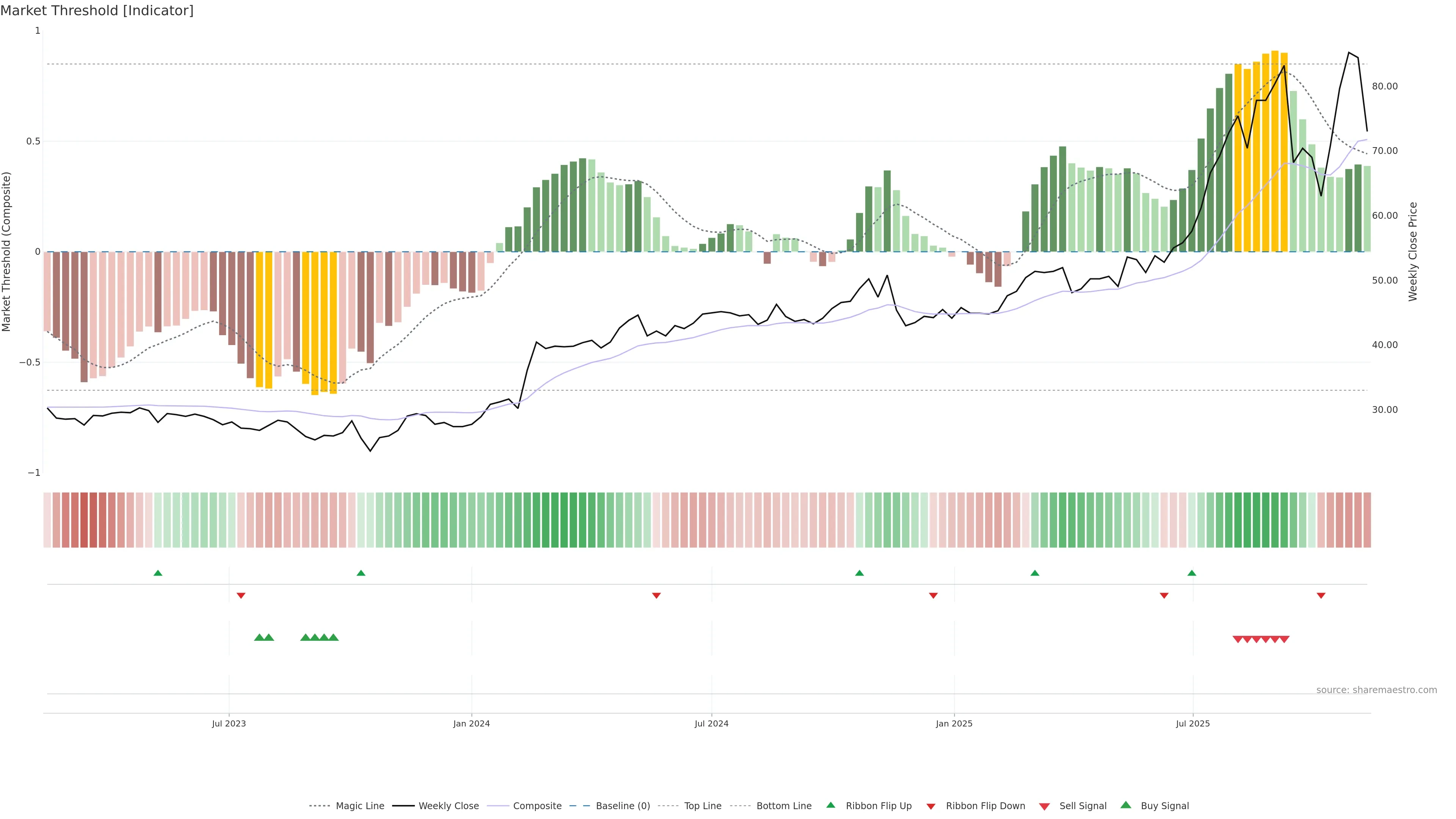The image size is (1456, 819).
Task: Click the Sell Signal legend icon
Action: 1045,806
